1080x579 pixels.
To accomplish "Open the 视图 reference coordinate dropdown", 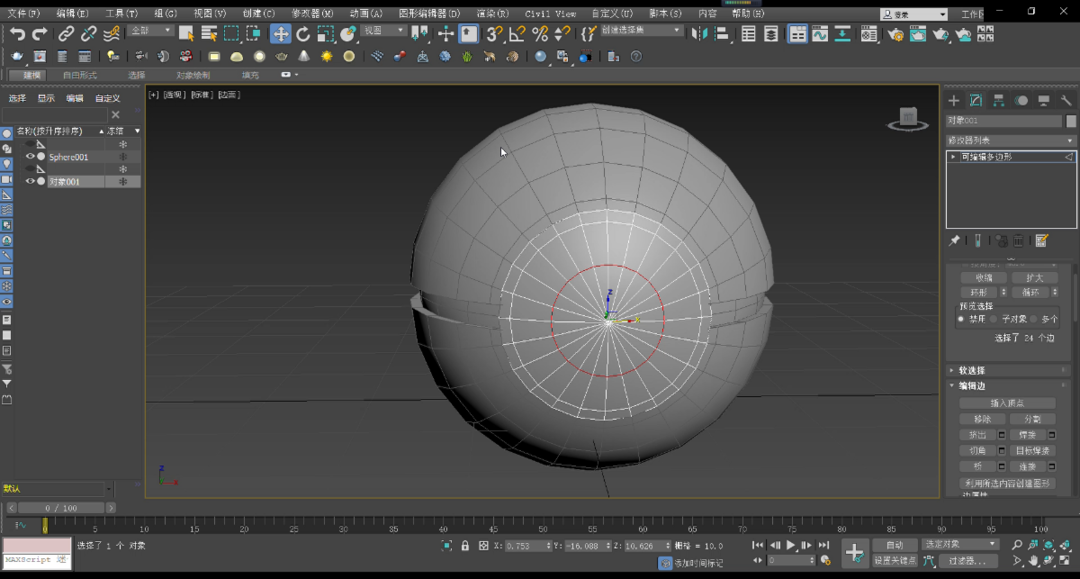I will click(x=384, y=31).
